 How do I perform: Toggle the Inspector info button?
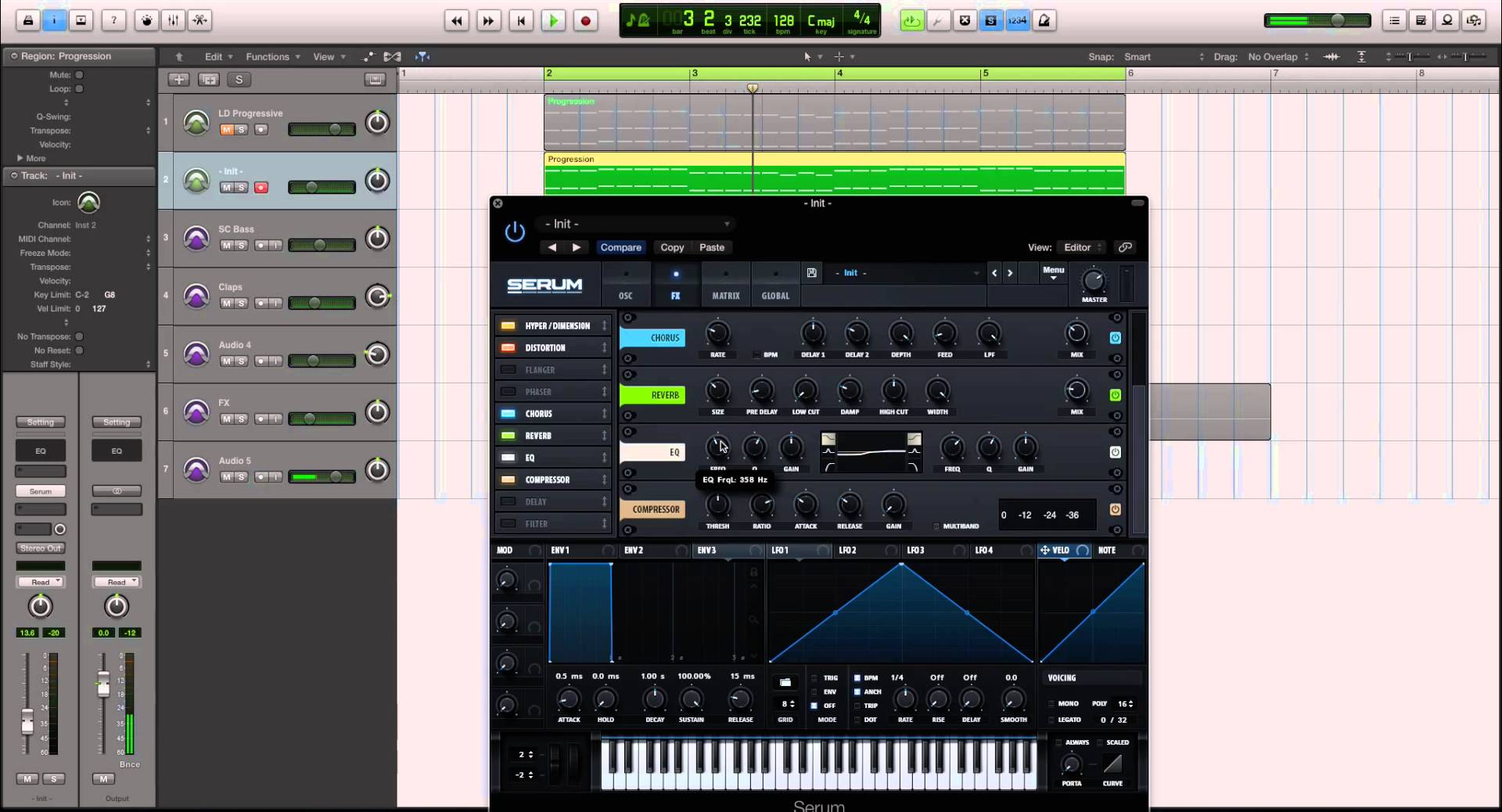click(54, 20)
